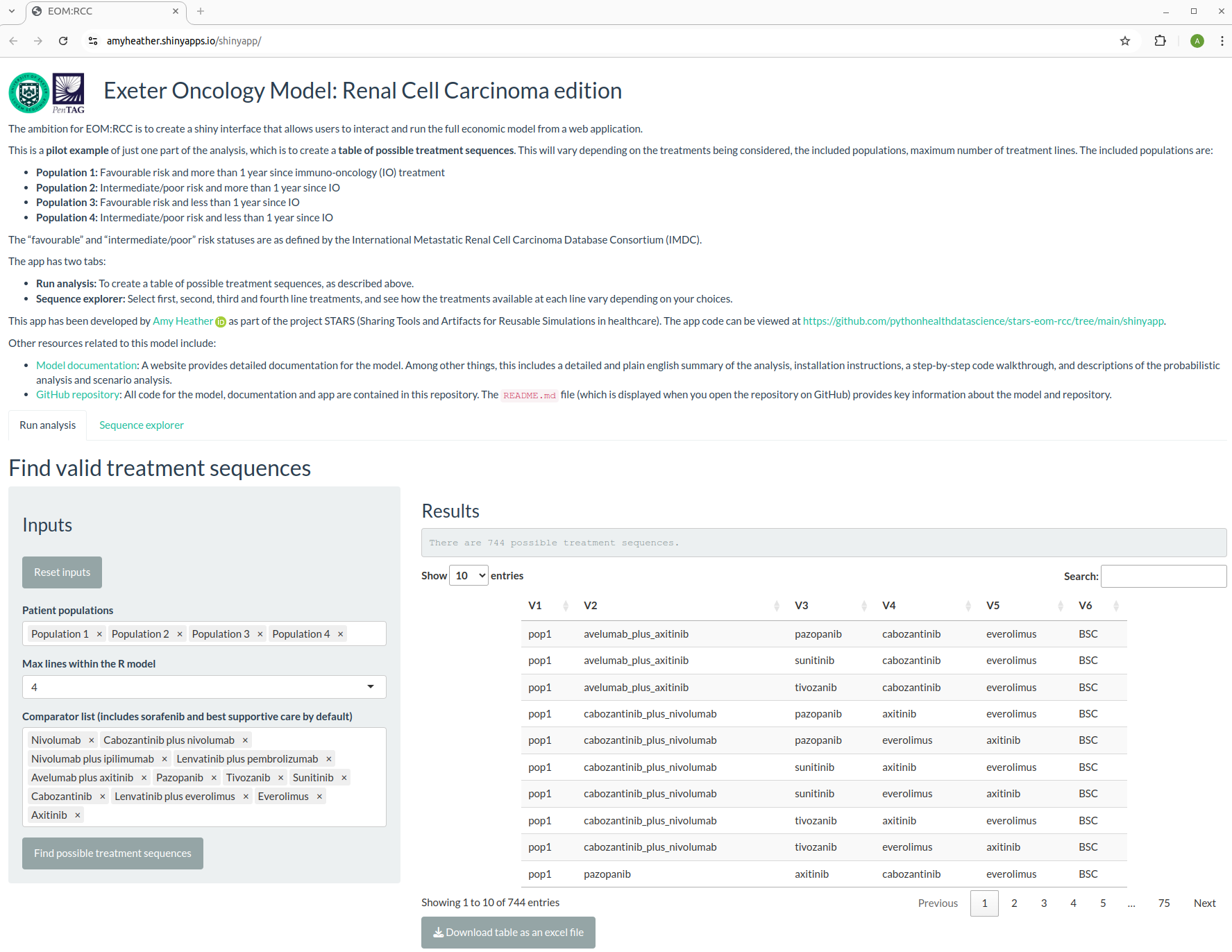Go to page 3 of results
The width and height of the screenshot is (1232, 952).
(x=1044, y=903)
